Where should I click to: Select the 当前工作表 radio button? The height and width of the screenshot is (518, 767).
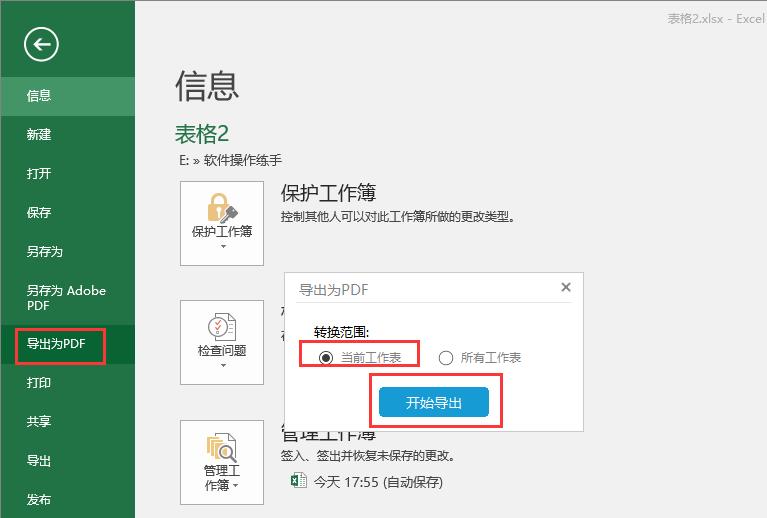click(326, 357)
